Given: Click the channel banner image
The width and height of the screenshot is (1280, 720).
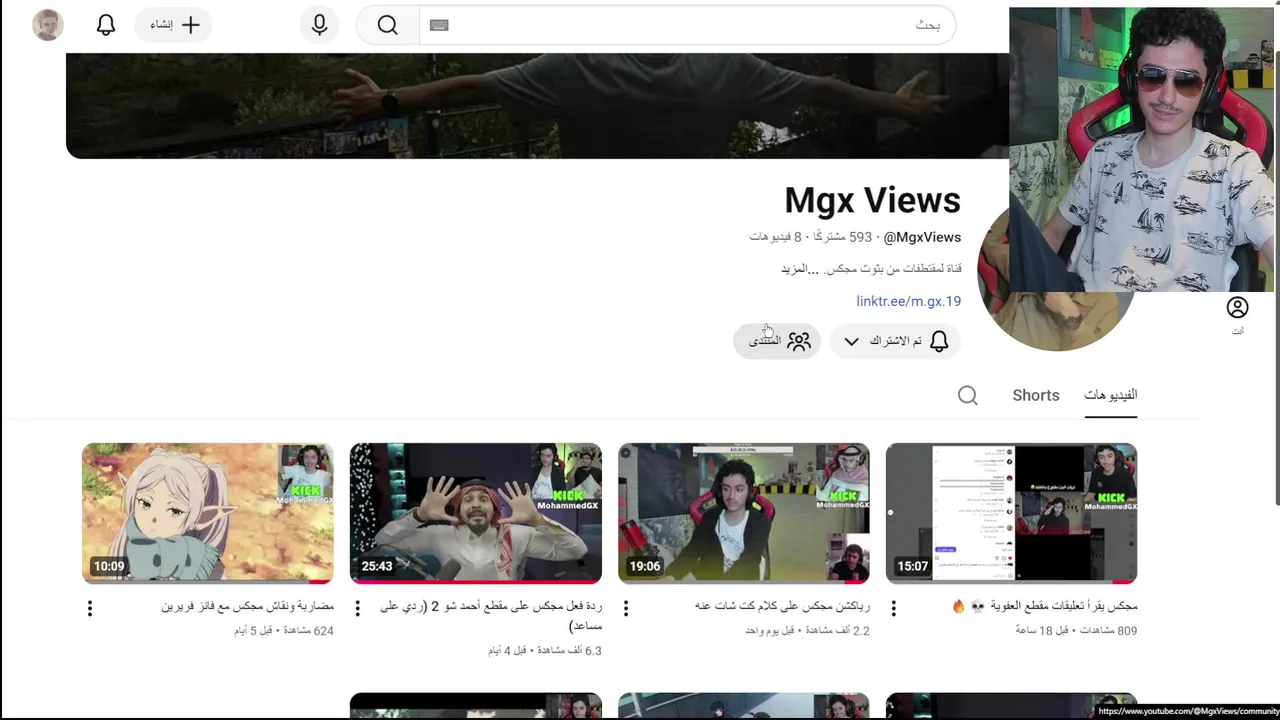Looking at the screenshot, I should [x=537, y=106].
